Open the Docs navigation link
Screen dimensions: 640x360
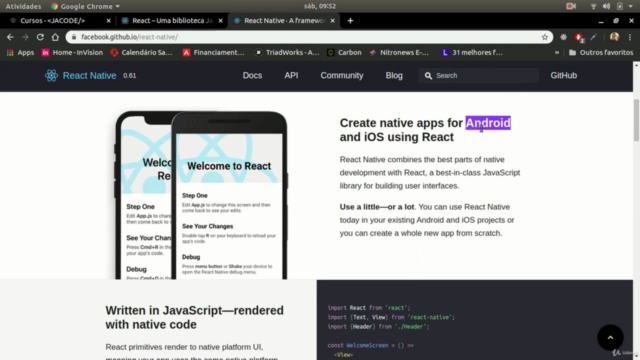pyautogui.click(x=252, y=76)
